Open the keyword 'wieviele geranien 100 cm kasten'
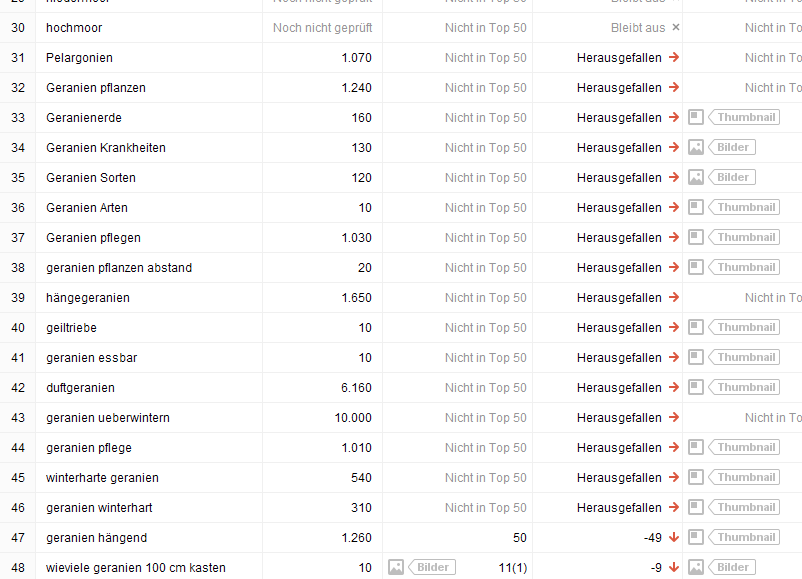The height and width of the screenshot is (579, 802). point(136,568)
